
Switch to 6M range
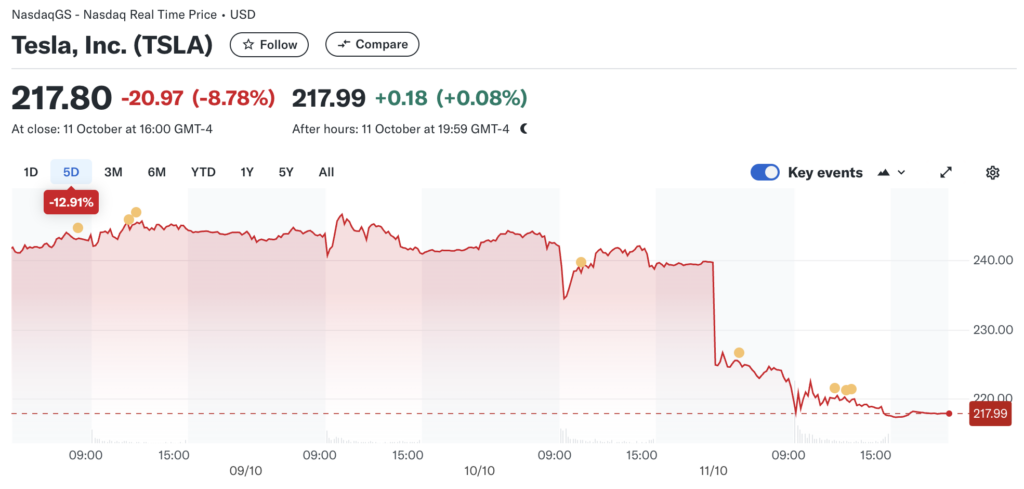pyautogui.click(x=157, y=172)
